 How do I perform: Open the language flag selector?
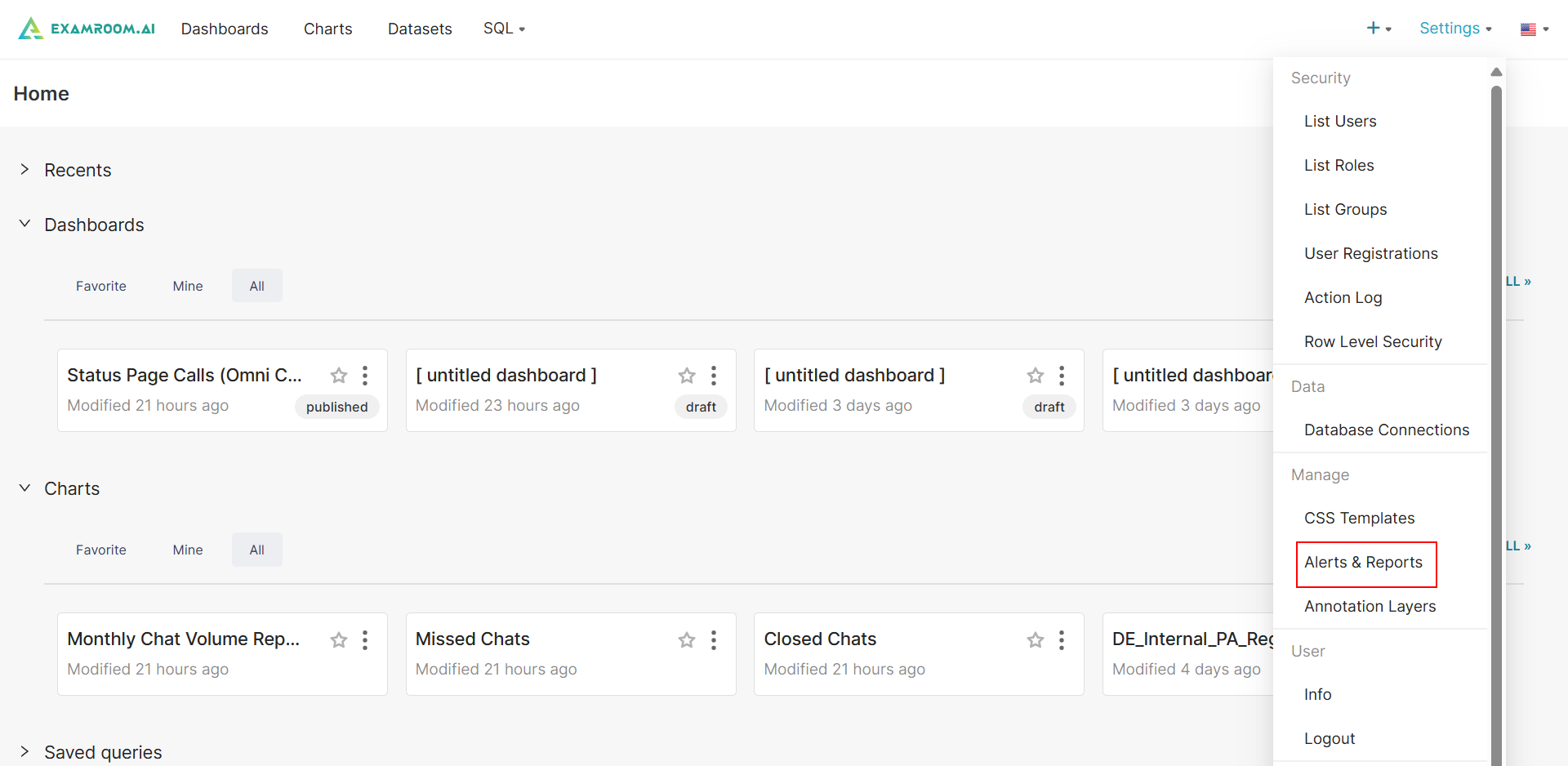click(x=1534, y=29)
